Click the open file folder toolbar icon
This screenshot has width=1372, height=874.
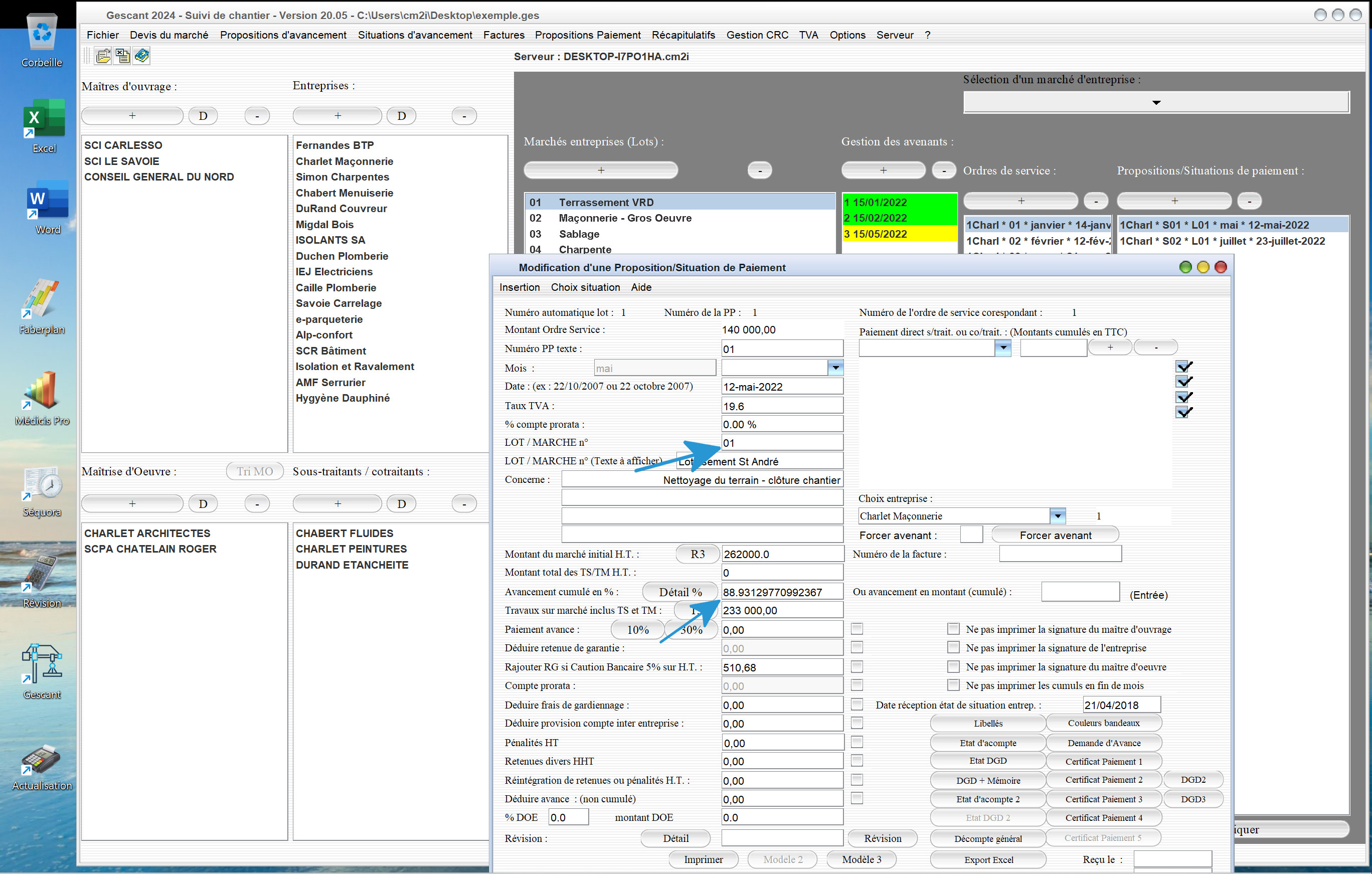(103, 55)
